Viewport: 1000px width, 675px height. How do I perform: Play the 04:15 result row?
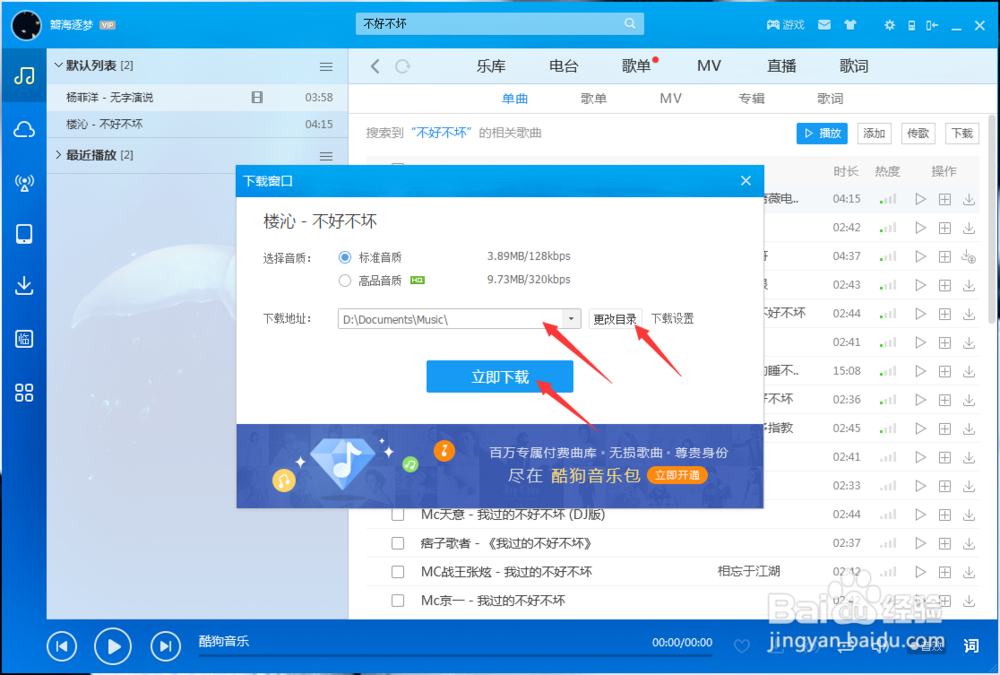(x=920, y=199)
